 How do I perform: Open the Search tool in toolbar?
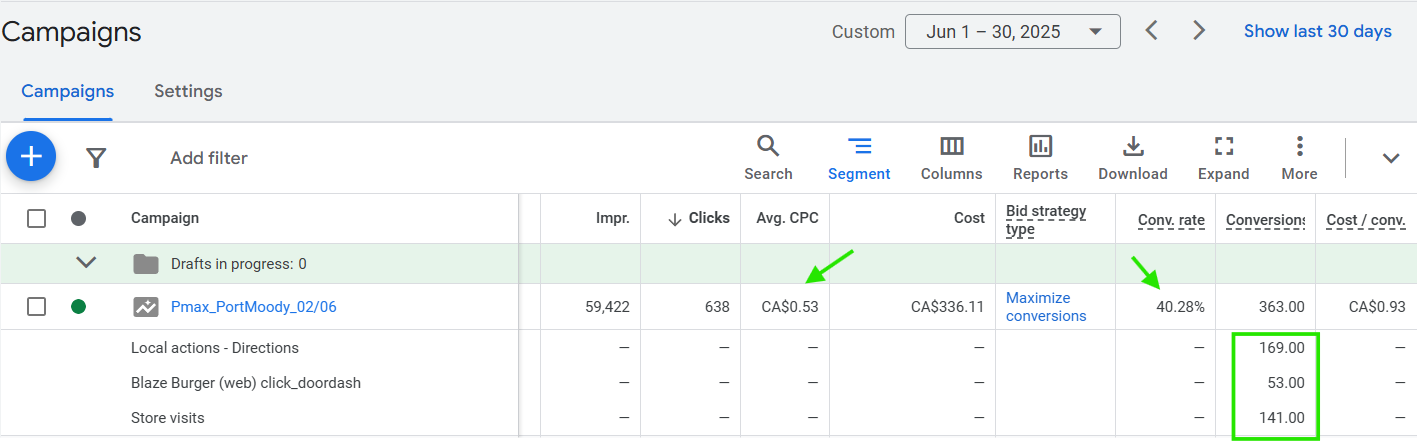[768, 158]
